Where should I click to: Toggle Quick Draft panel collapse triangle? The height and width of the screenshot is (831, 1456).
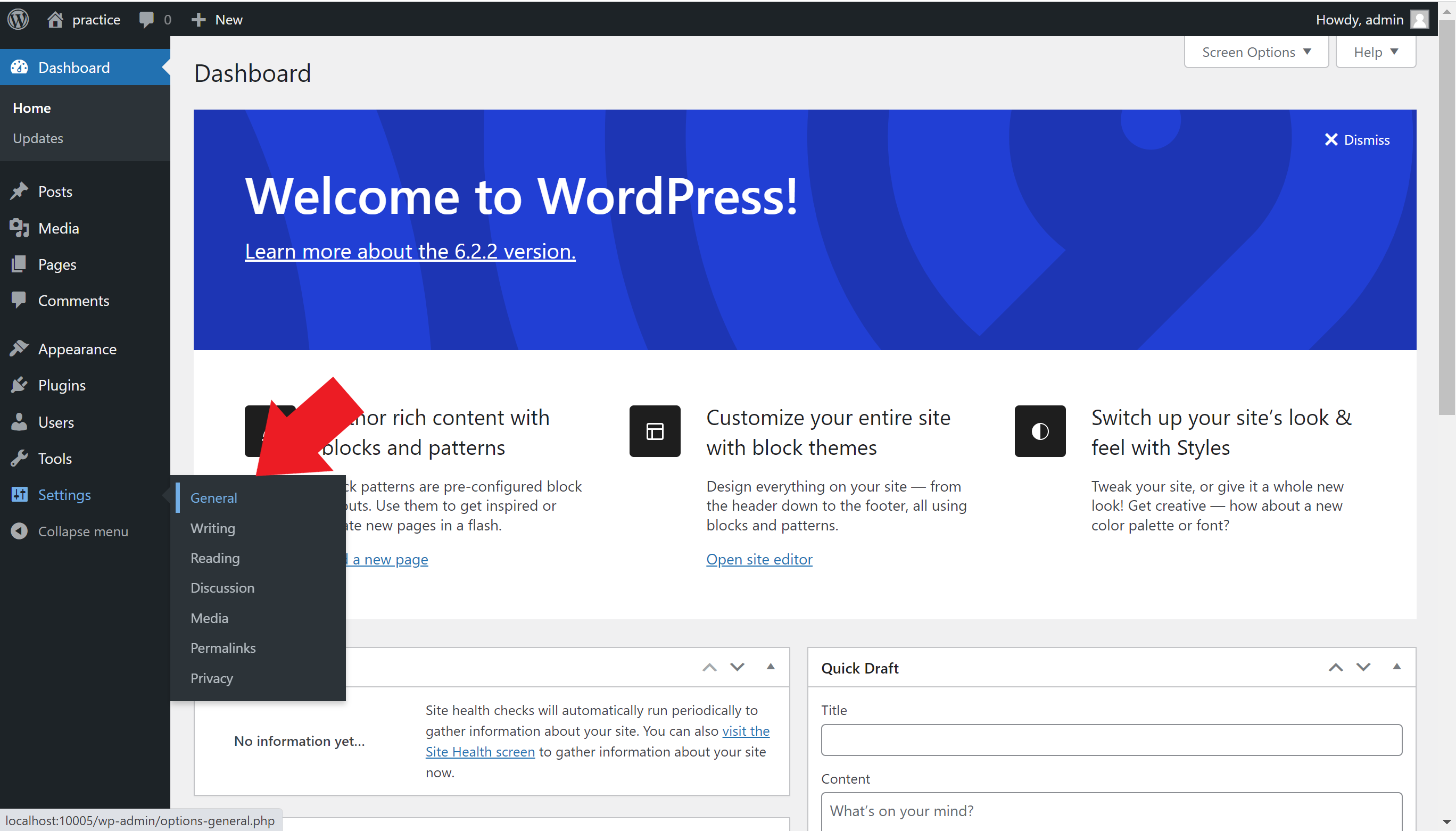pyautogui.click(x=1396, y=667)
